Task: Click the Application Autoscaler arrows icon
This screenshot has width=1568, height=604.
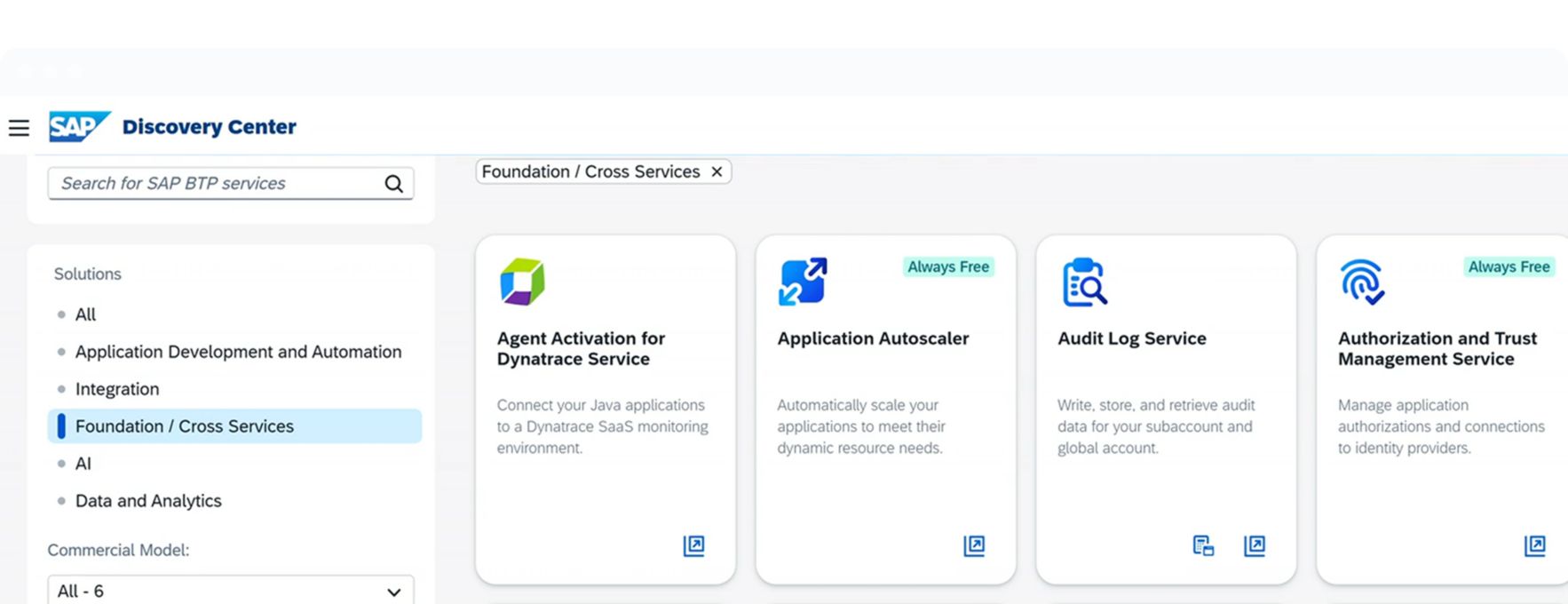Action: pos(803,282)
